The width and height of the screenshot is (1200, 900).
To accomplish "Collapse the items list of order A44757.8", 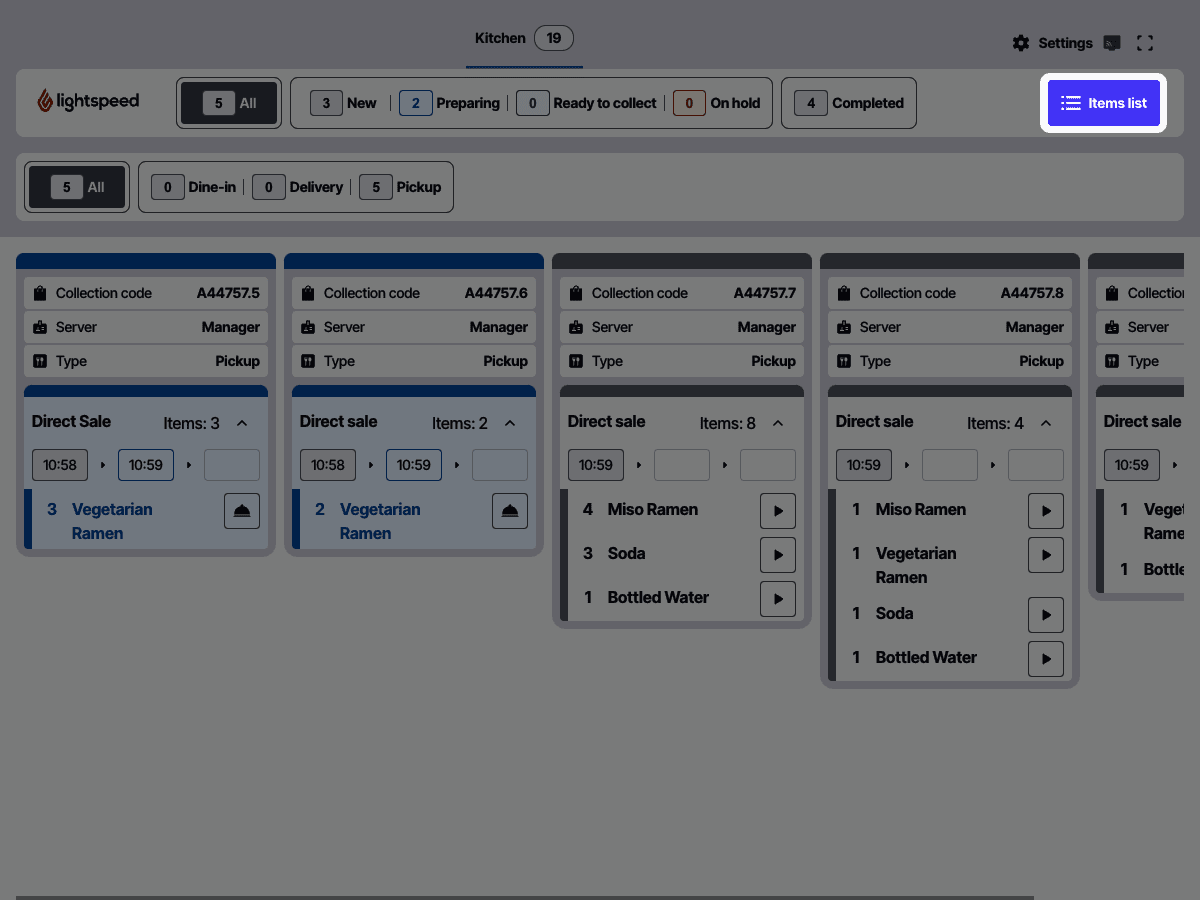I will click(x=1046, y=423).
